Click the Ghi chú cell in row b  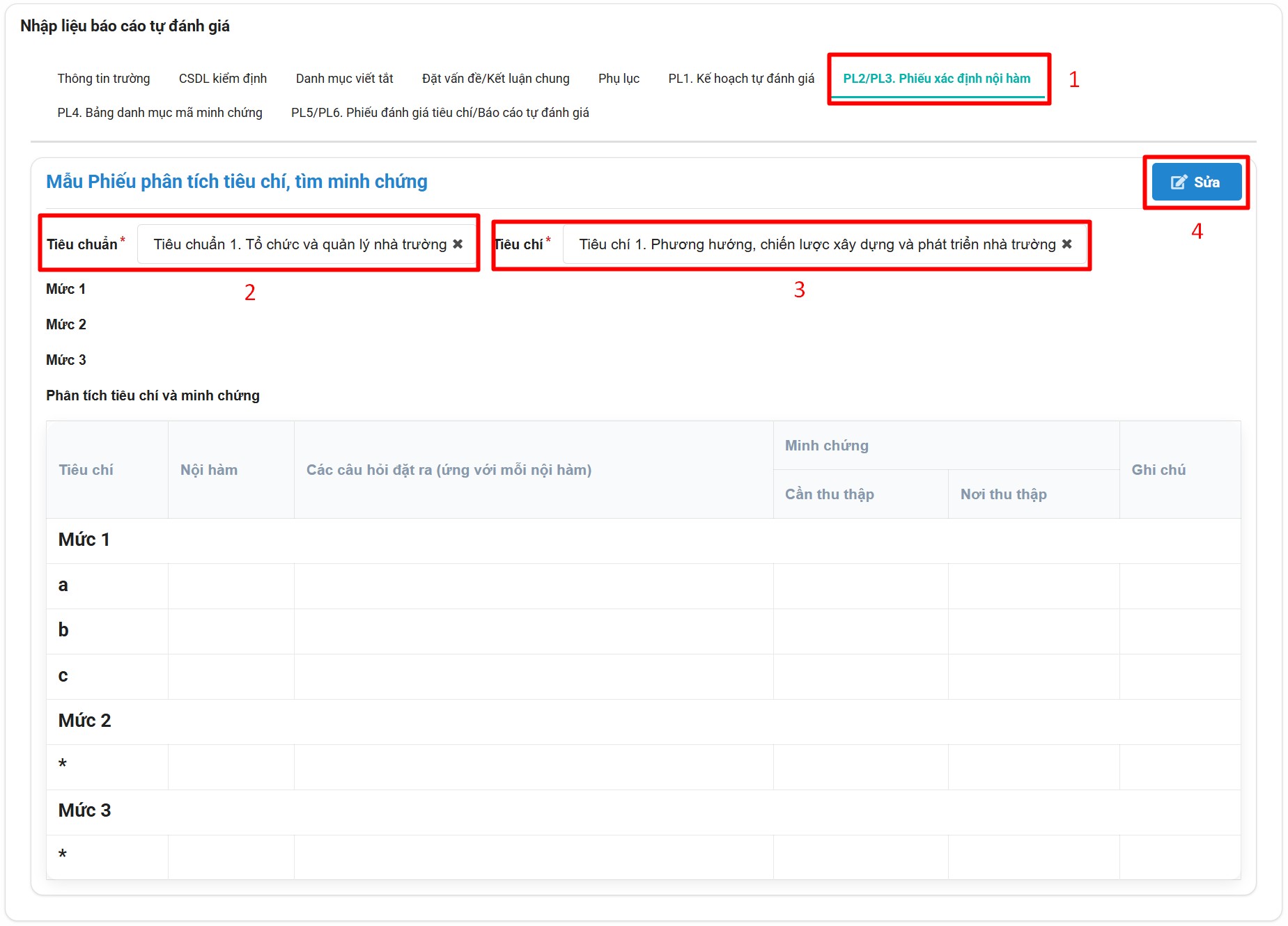1179,631
